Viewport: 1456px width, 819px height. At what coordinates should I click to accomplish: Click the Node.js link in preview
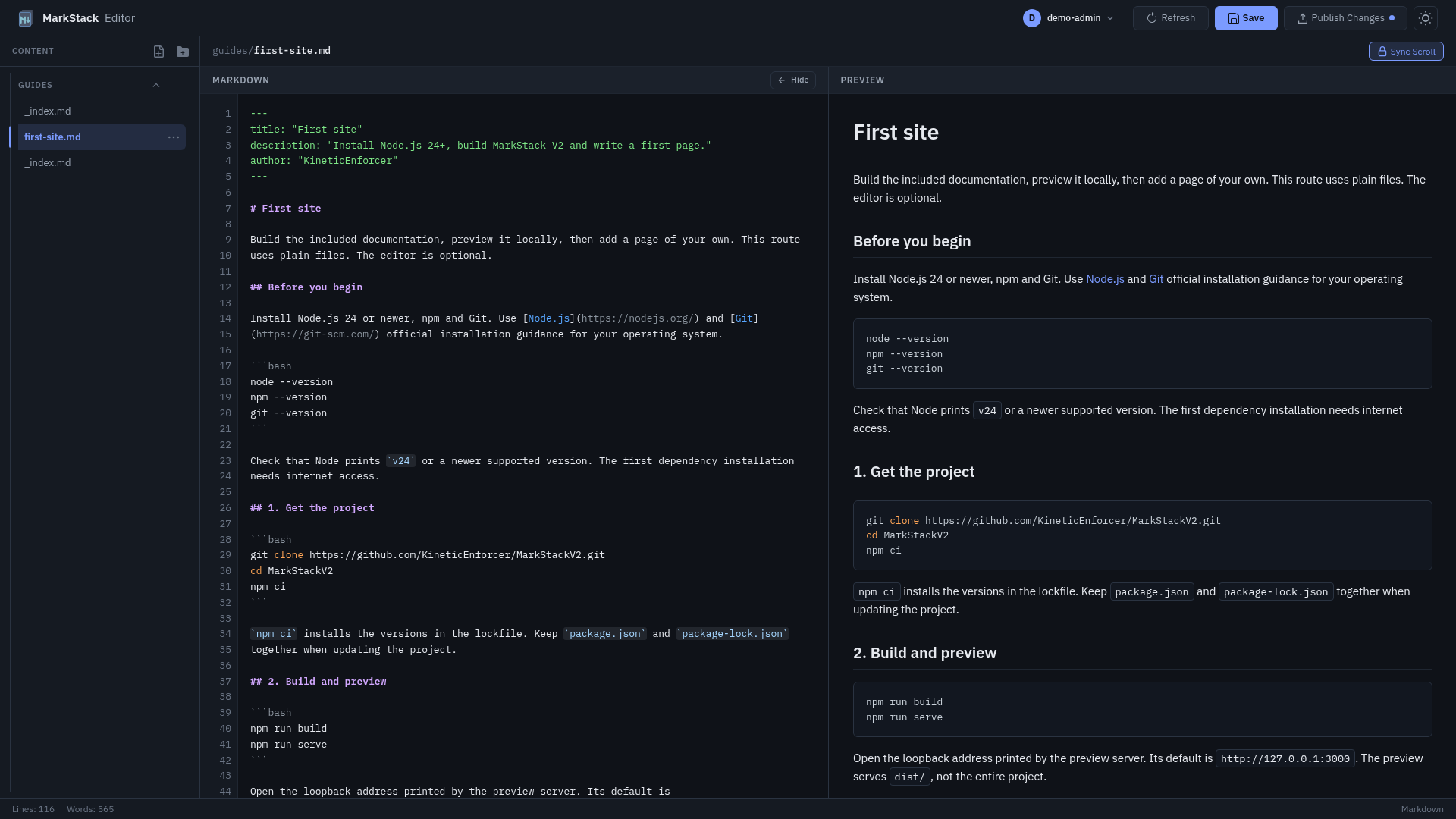[1105, 279]
